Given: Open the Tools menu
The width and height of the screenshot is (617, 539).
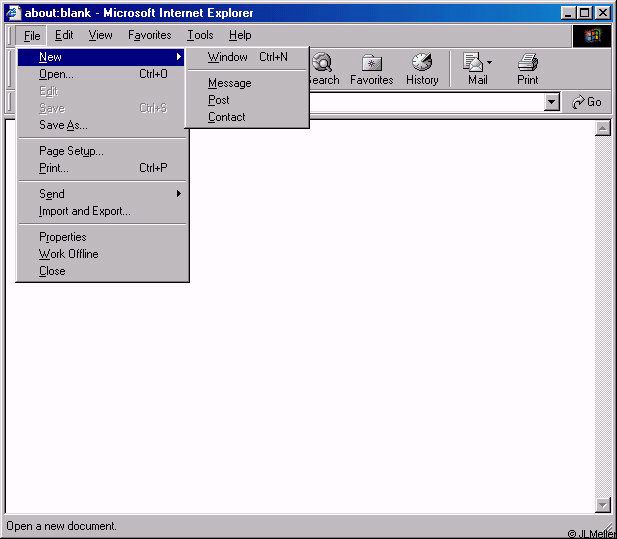Looking at the screenshot, I should tap(200, 35).
